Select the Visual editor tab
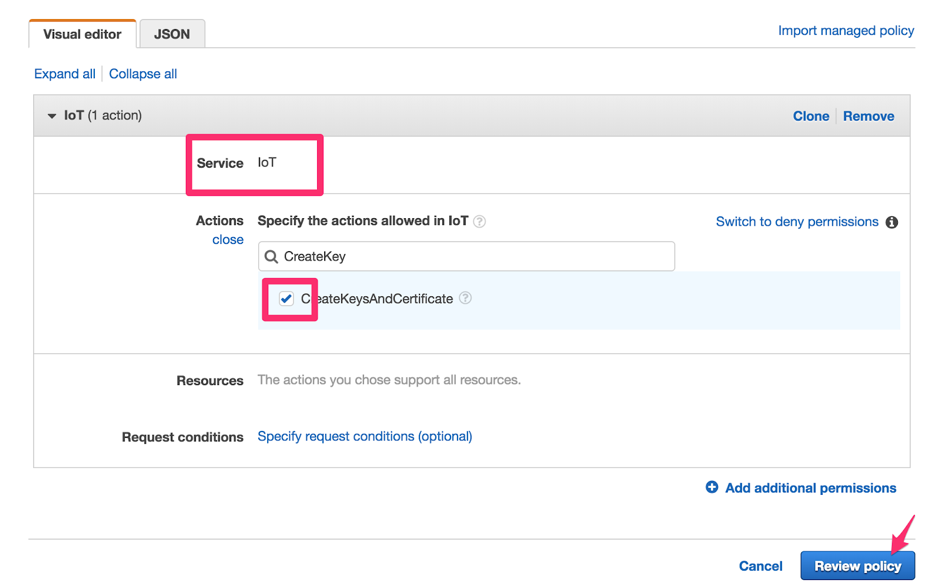 (82, 34)
